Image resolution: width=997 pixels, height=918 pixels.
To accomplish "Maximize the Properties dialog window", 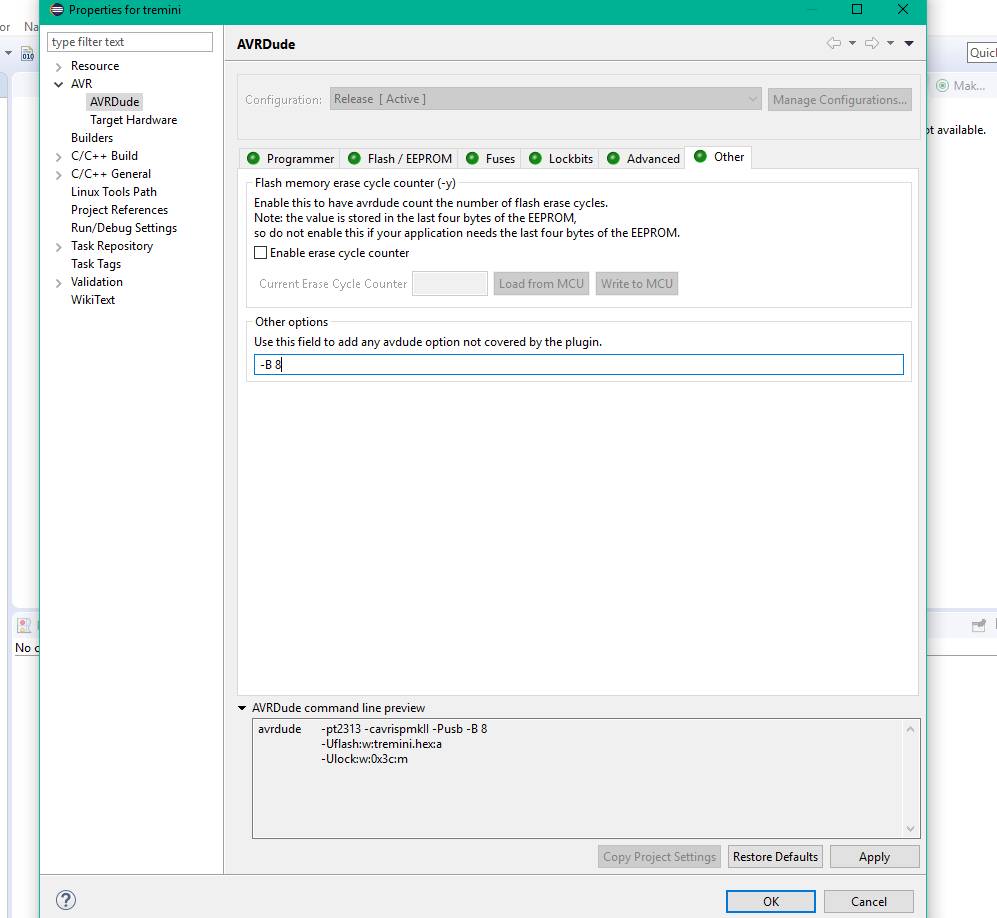I will click(x=857, y=10).
